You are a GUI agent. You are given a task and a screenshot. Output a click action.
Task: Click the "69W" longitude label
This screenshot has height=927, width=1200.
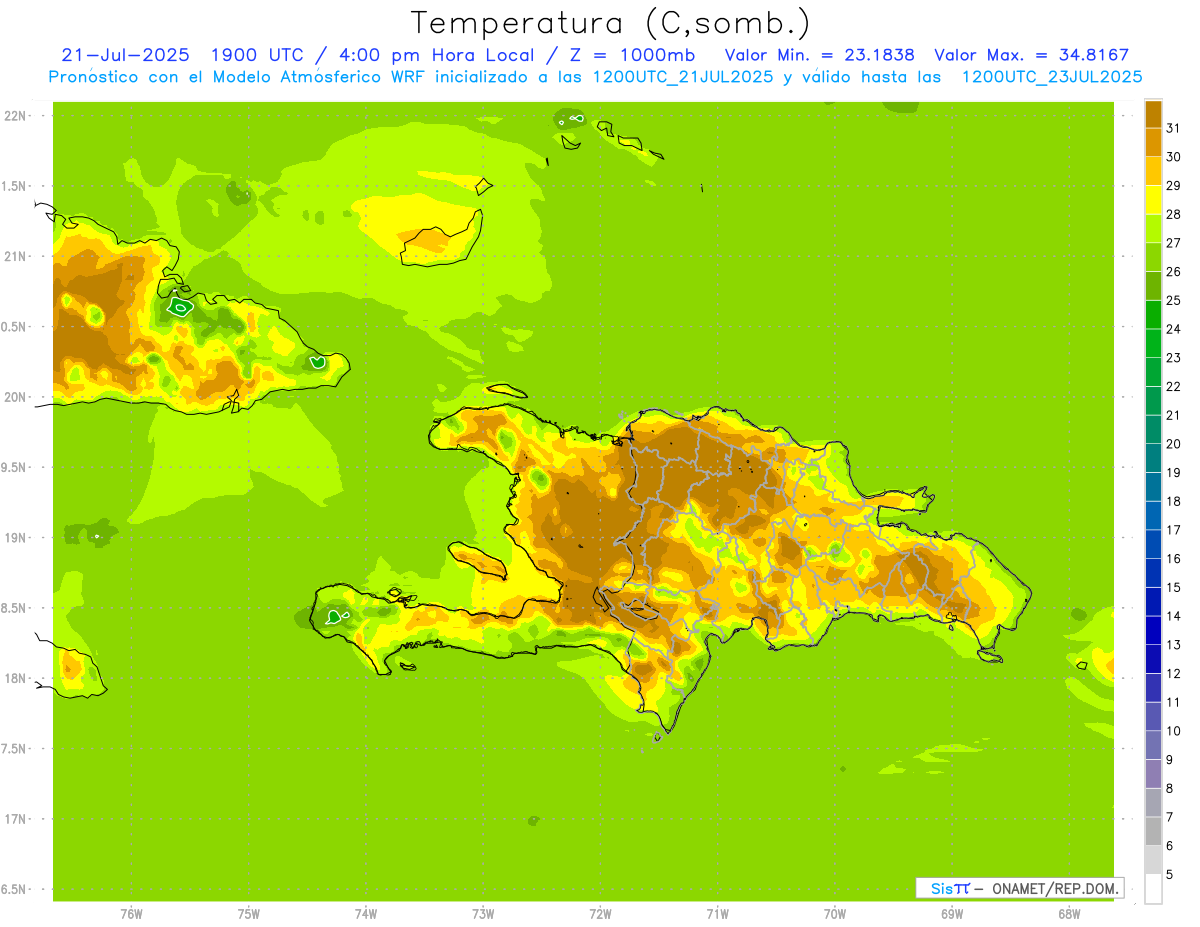952,915
